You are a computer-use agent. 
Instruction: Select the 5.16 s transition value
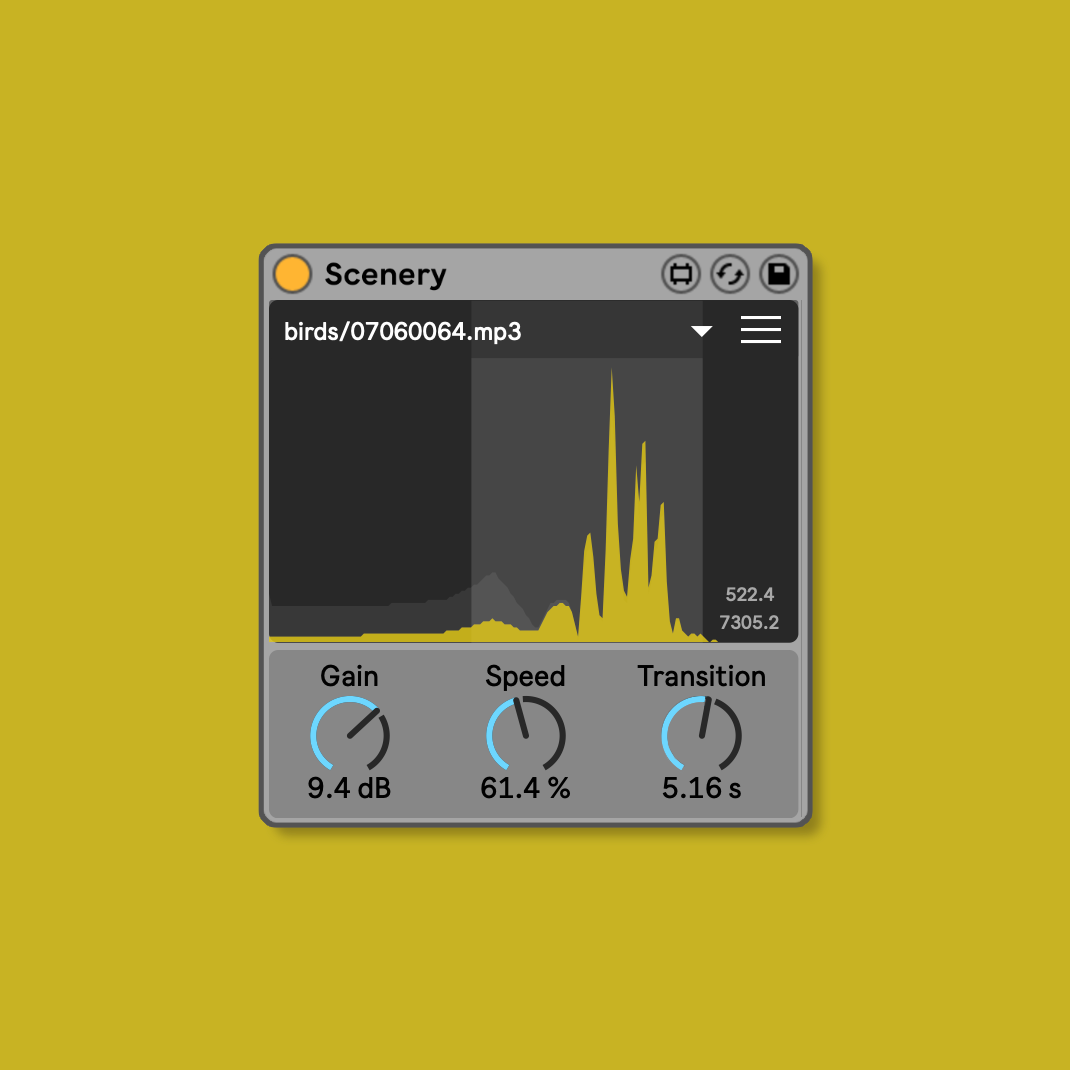(702, 788)
